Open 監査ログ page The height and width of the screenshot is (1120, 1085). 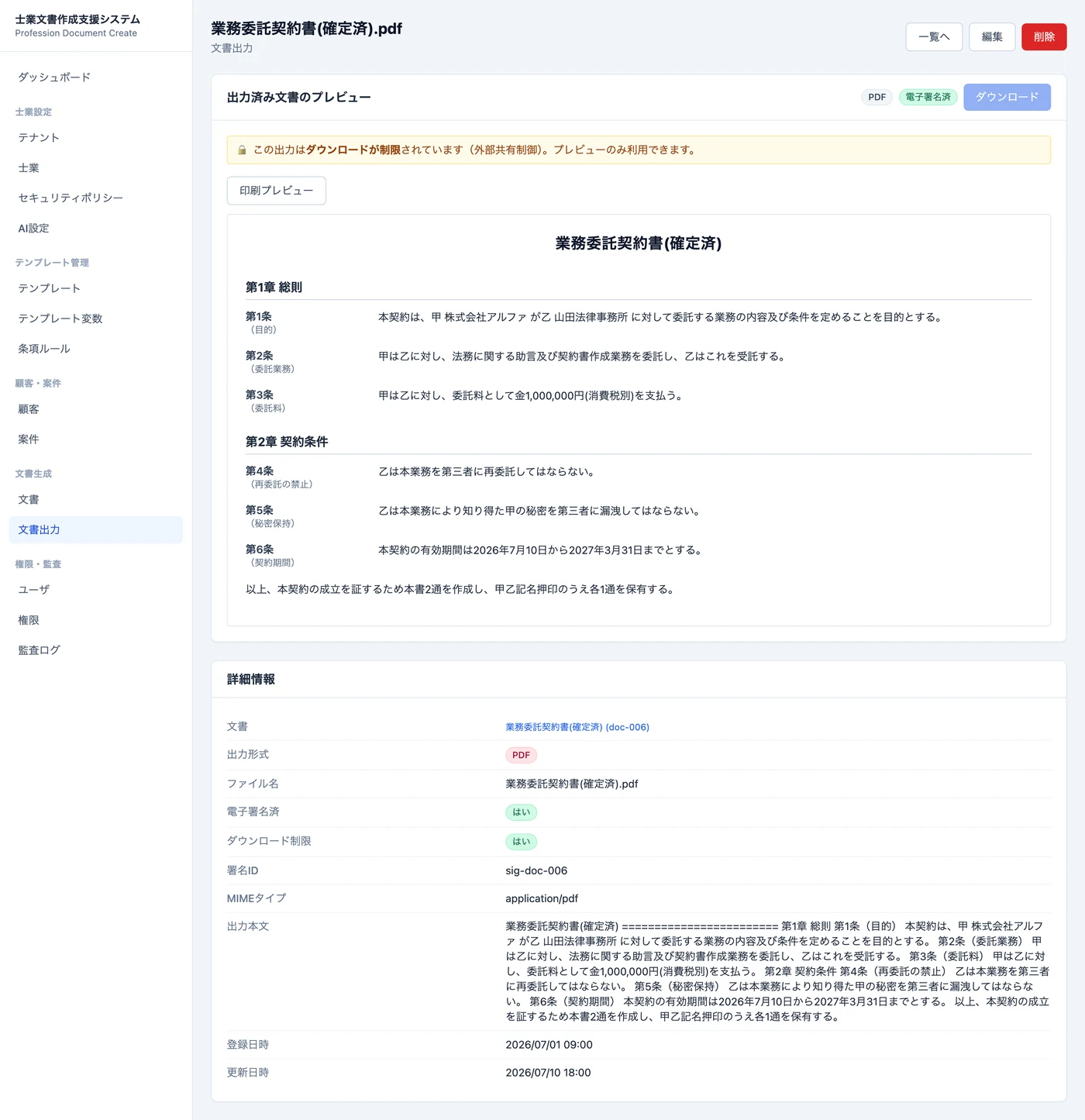point(96,650)
